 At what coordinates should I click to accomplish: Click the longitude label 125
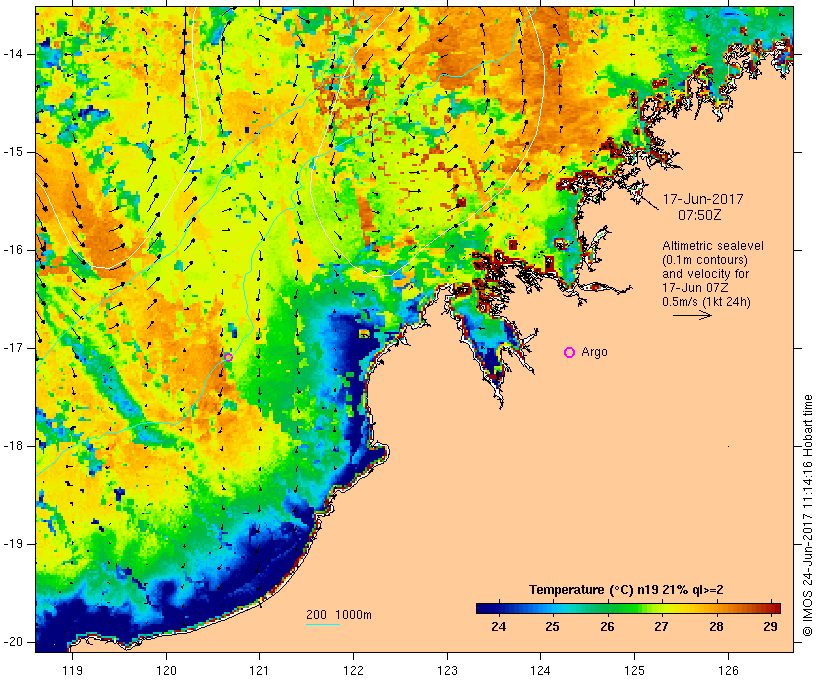[635, 671]
